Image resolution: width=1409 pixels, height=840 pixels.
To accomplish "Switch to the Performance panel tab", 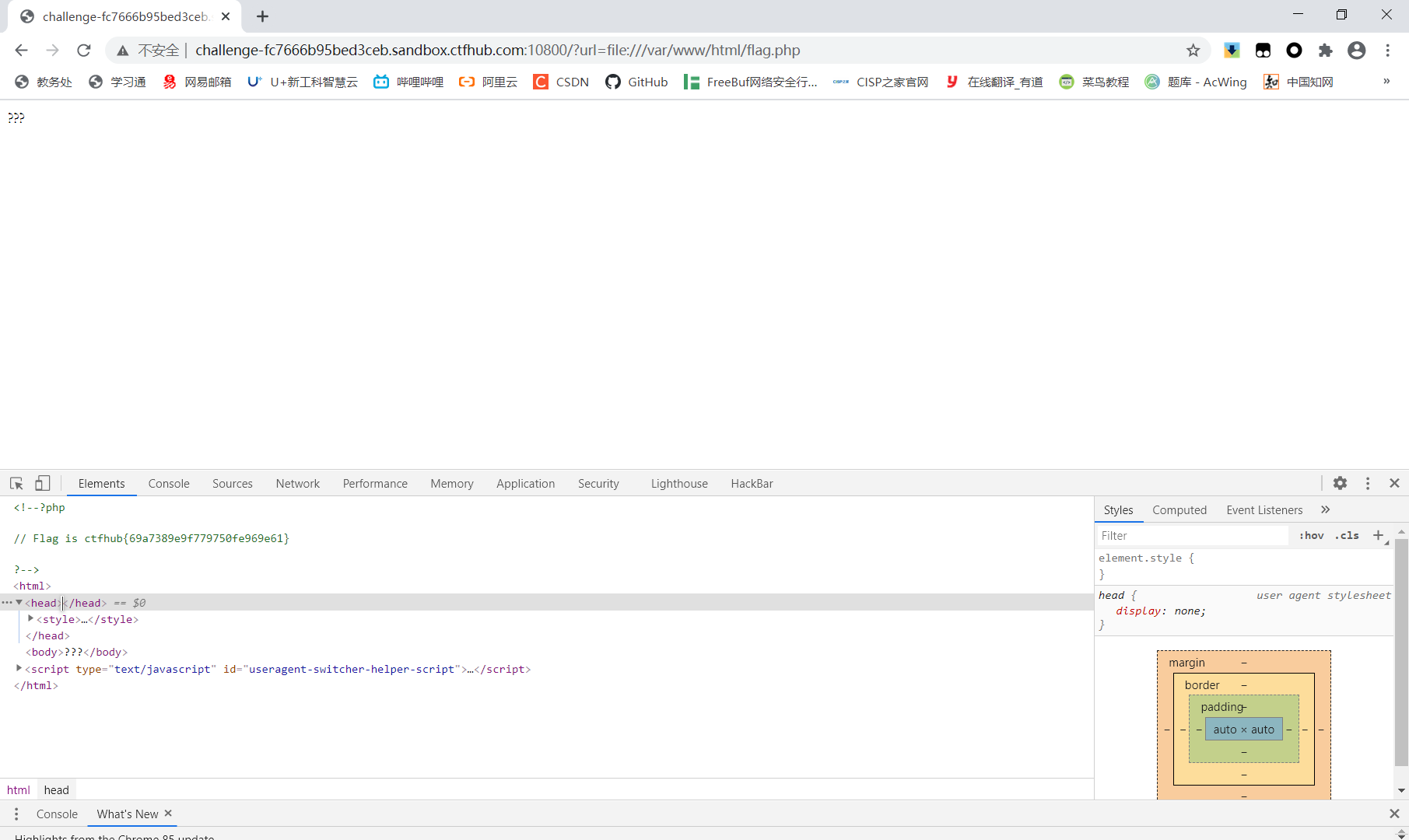I will 375,483.
